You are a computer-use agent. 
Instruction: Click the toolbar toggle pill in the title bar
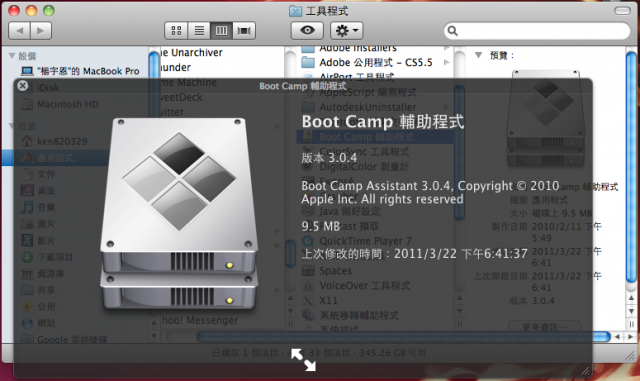(x=622, y=11)
